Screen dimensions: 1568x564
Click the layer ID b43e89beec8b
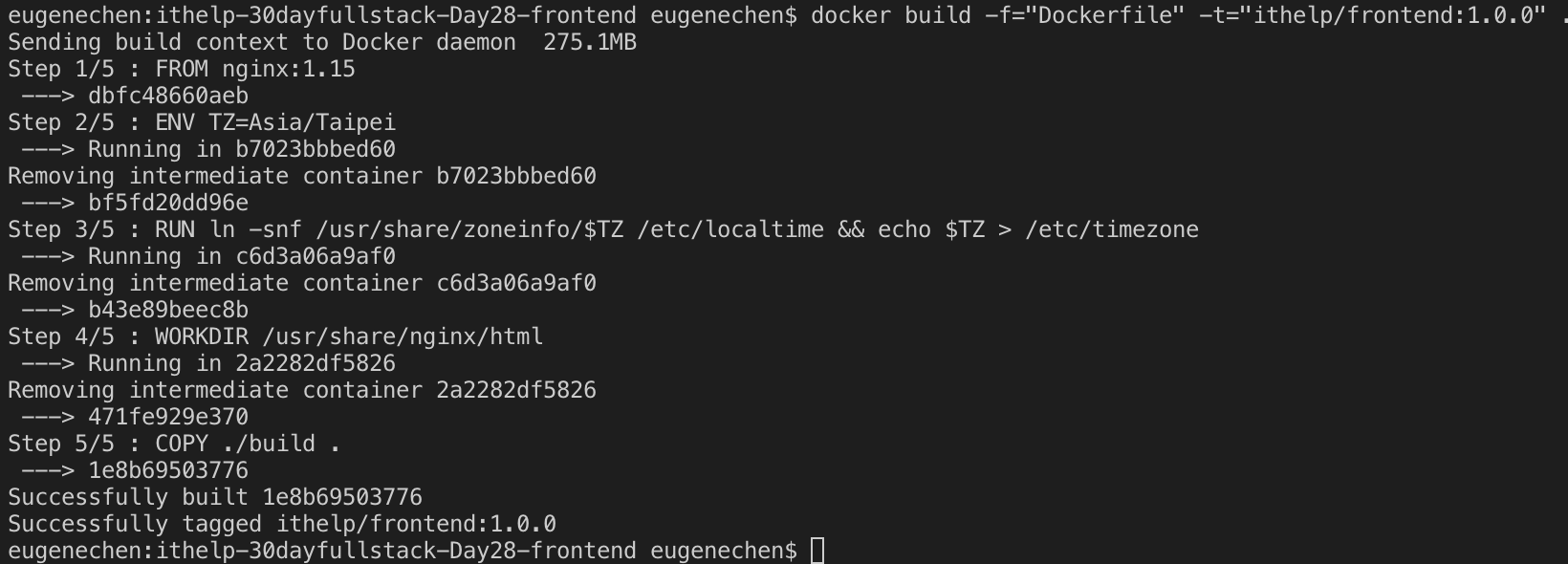(x=167, y=310)
